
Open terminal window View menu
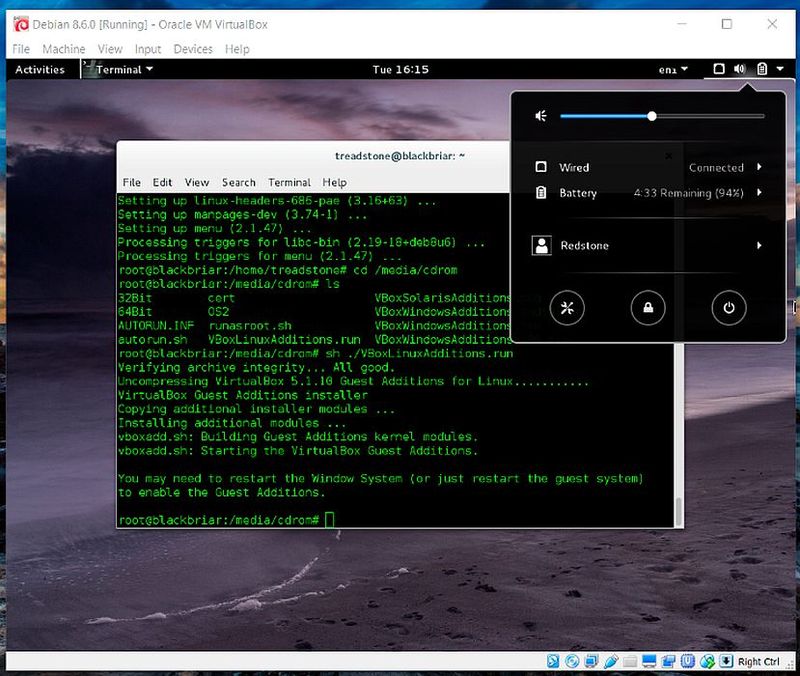197,182
